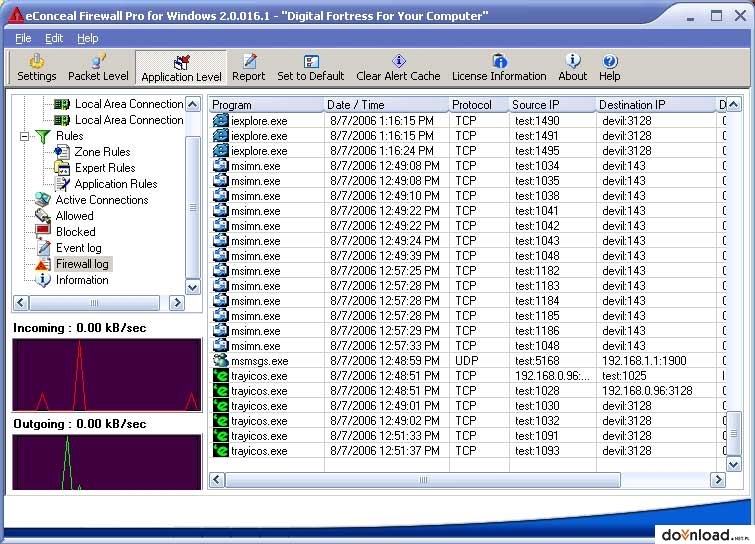Viewport: 755px width, 544px height.
Task: Click log table scroll down arrow
Action: pos(733,465)
